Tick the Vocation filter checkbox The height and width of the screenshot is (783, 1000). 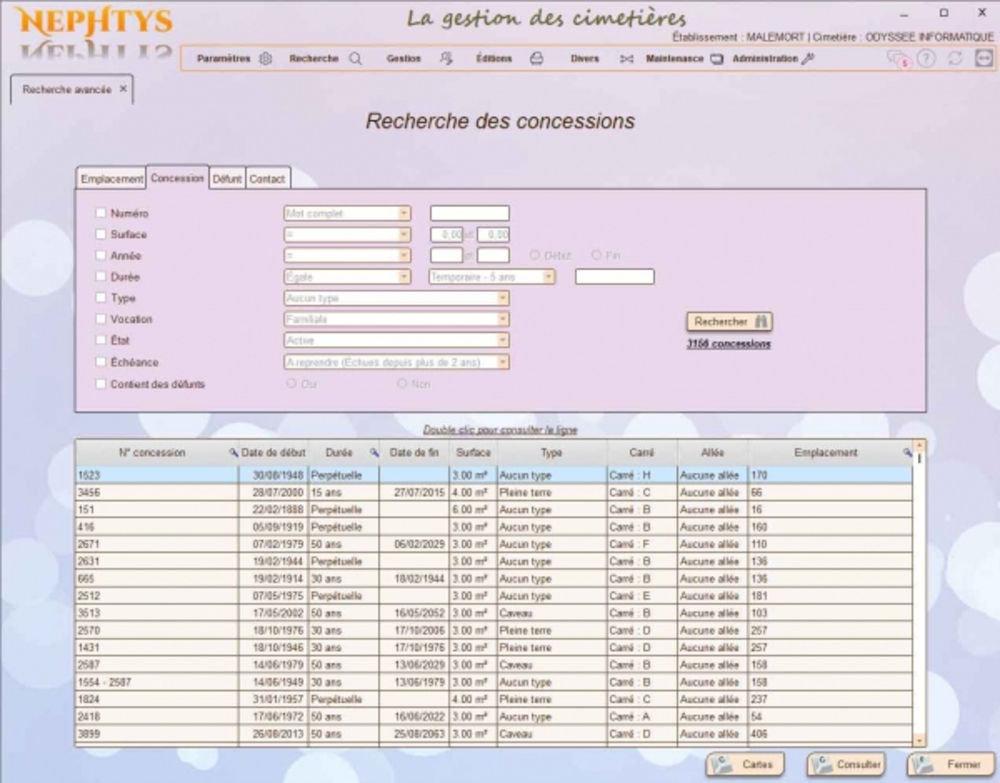[x=100, y=320]
